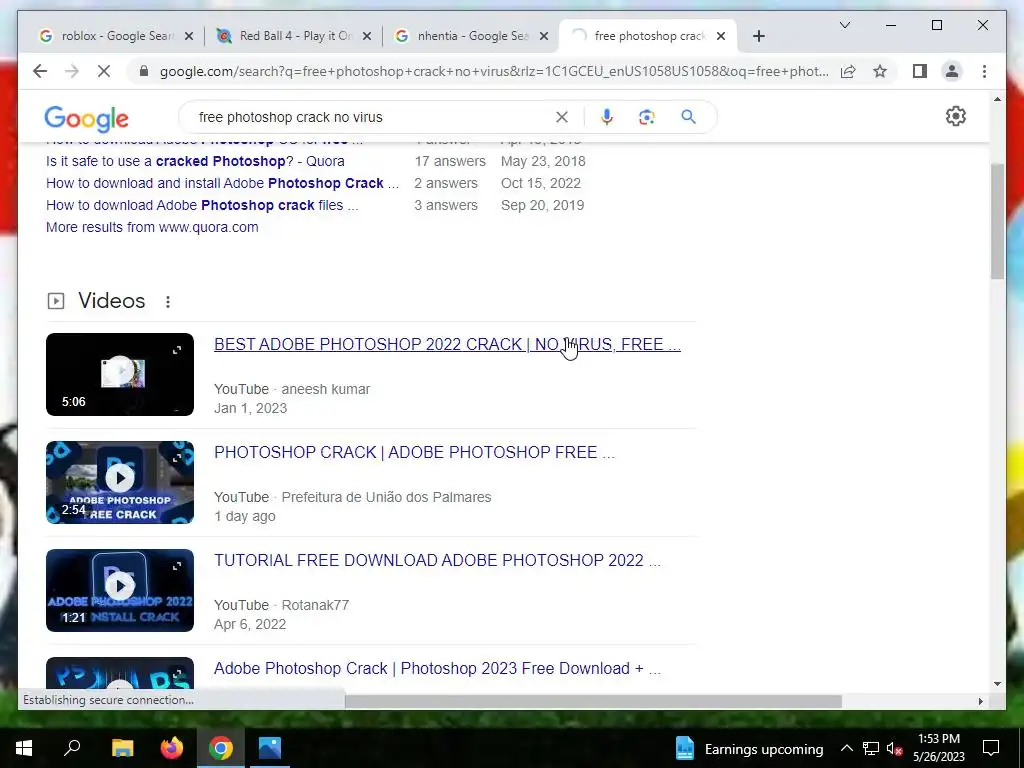Click the 17 answers text
1024x768 pixels.
pos(450,161)
